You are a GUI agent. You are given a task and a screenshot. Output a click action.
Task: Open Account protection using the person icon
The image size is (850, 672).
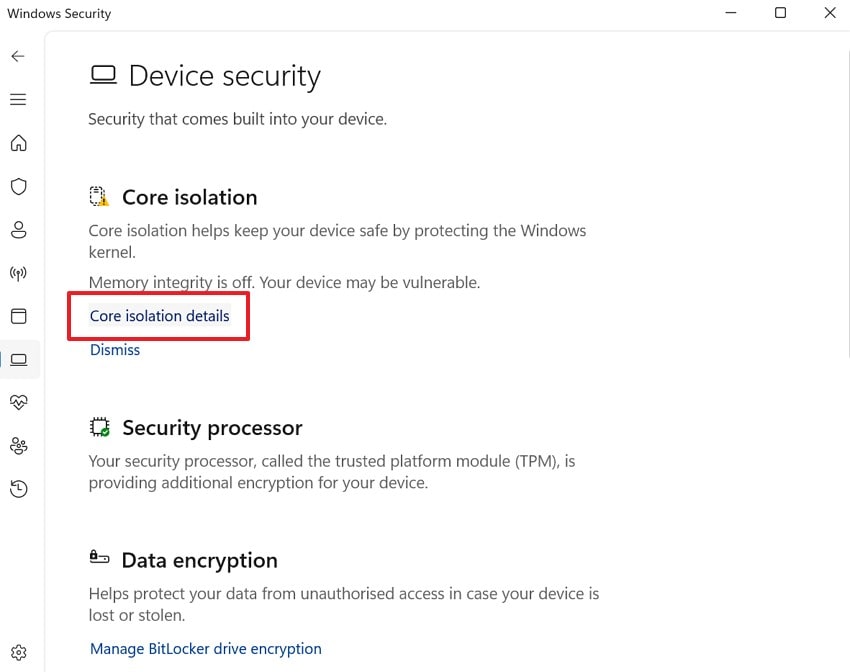point(18,229)
